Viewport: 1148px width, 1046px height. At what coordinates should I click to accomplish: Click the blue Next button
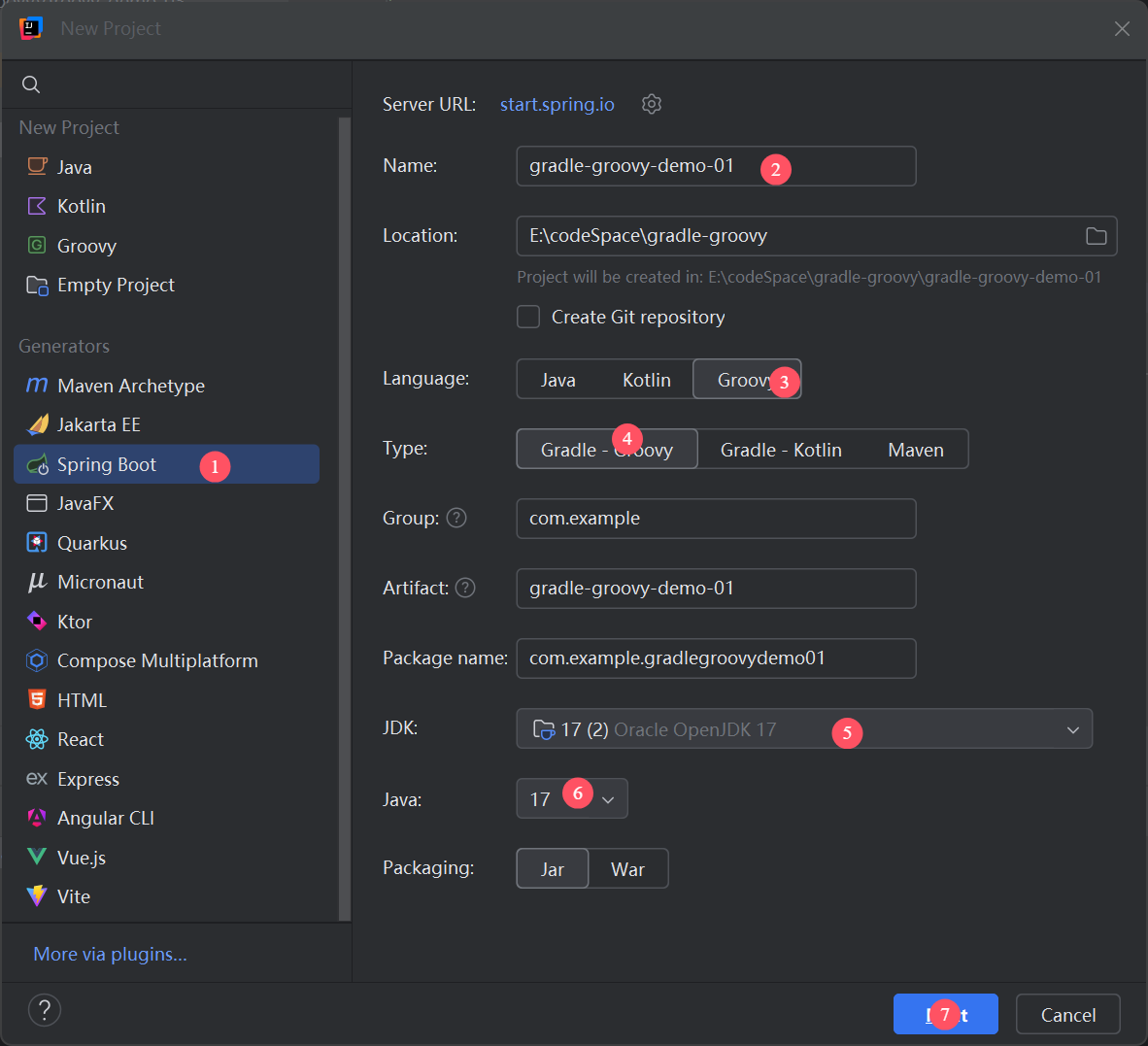pos(945,1014)
